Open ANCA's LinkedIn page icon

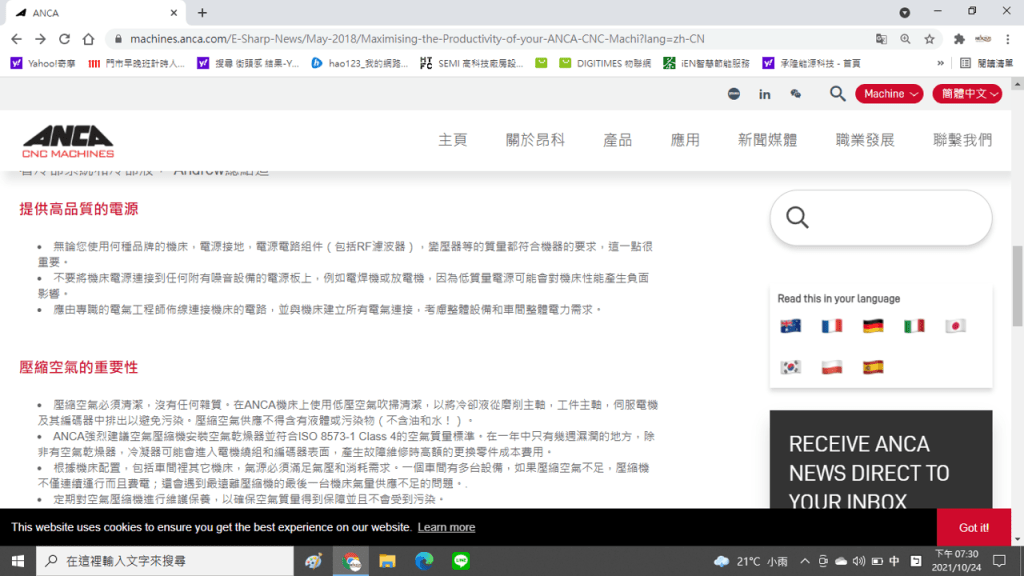[765, 94]
